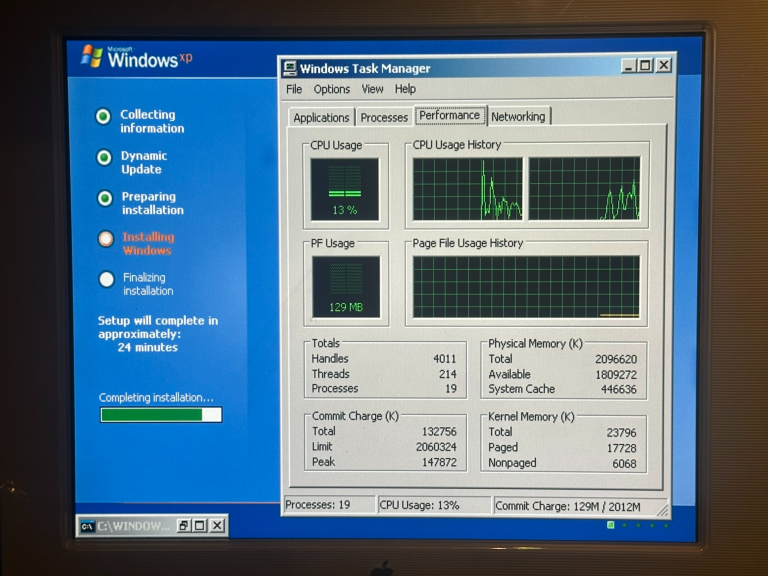This screenshot has height=576, width=768.
Task: Click the Task Manager title bar icon
Action: pyautogui.click(x=289, y=69)
